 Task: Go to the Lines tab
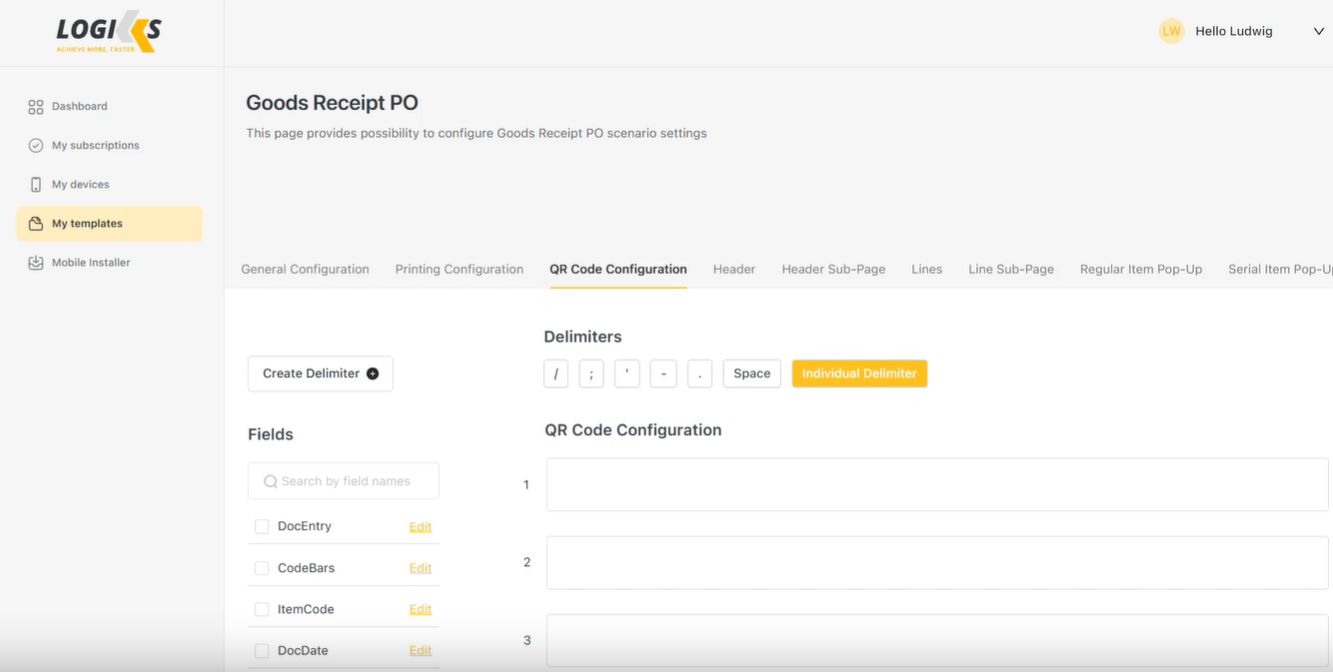(x=926, y=270)
